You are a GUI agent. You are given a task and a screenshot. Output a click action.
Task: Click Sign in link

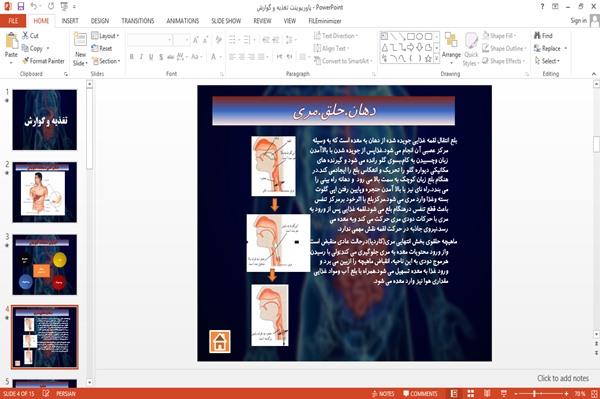578,21
